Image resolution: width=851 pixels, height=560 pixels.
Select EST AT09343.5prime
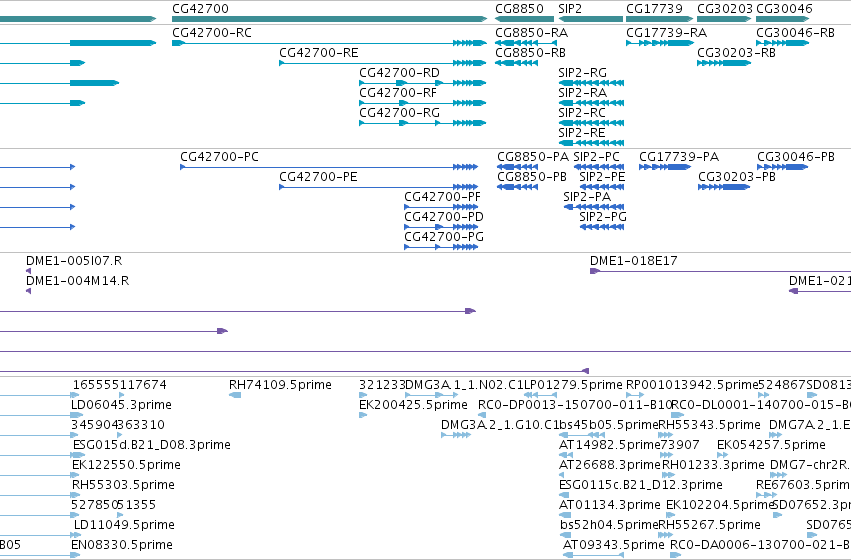[593, 555]
